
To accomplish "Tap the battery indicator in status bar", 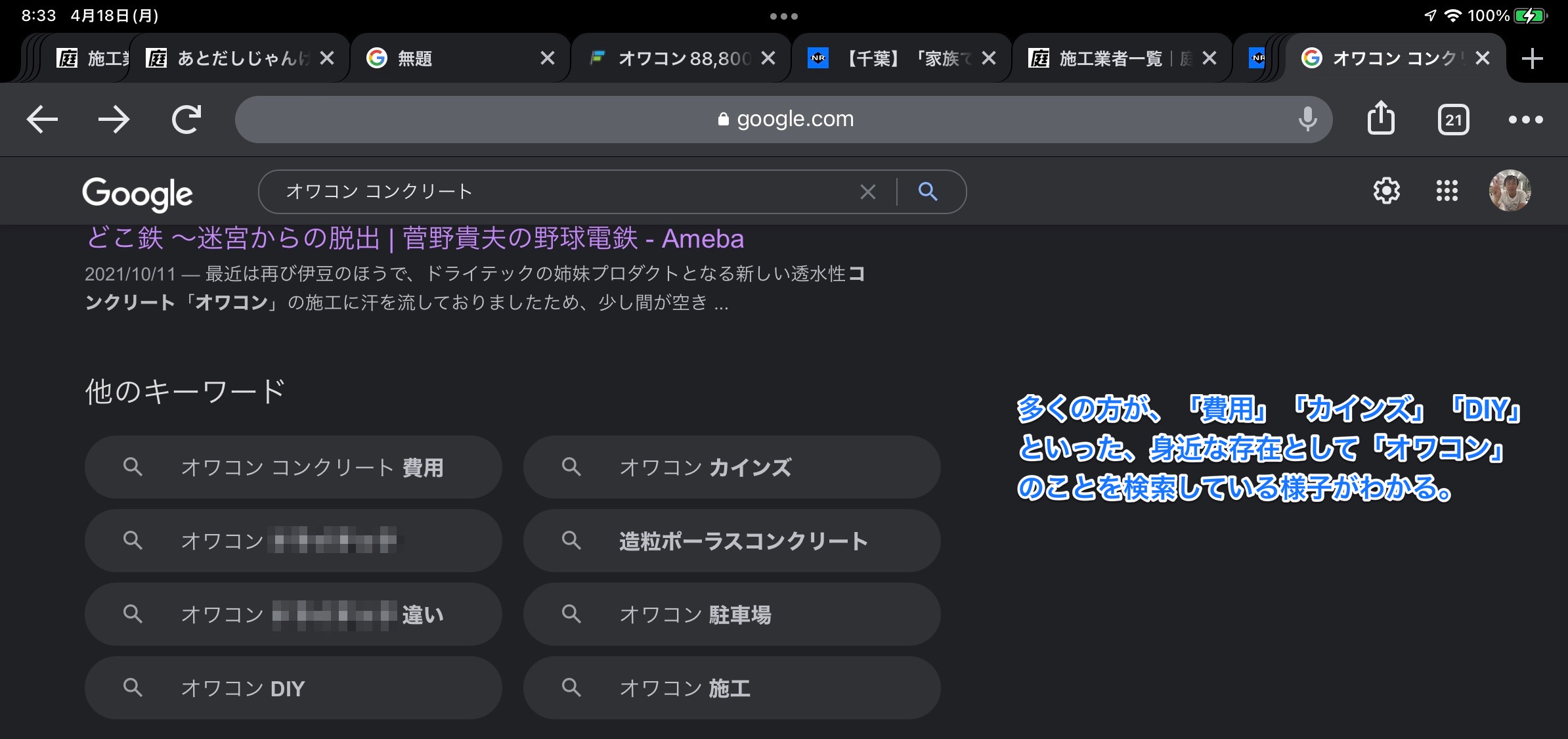I will pyautogui.click(x=1531, y=16).
